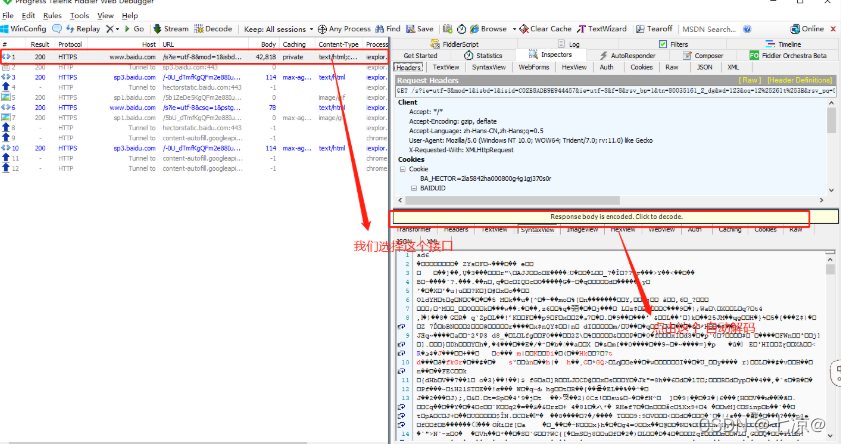Open the Get Started tab
This screenshot has height=444, width=841.
pos(420,55)
